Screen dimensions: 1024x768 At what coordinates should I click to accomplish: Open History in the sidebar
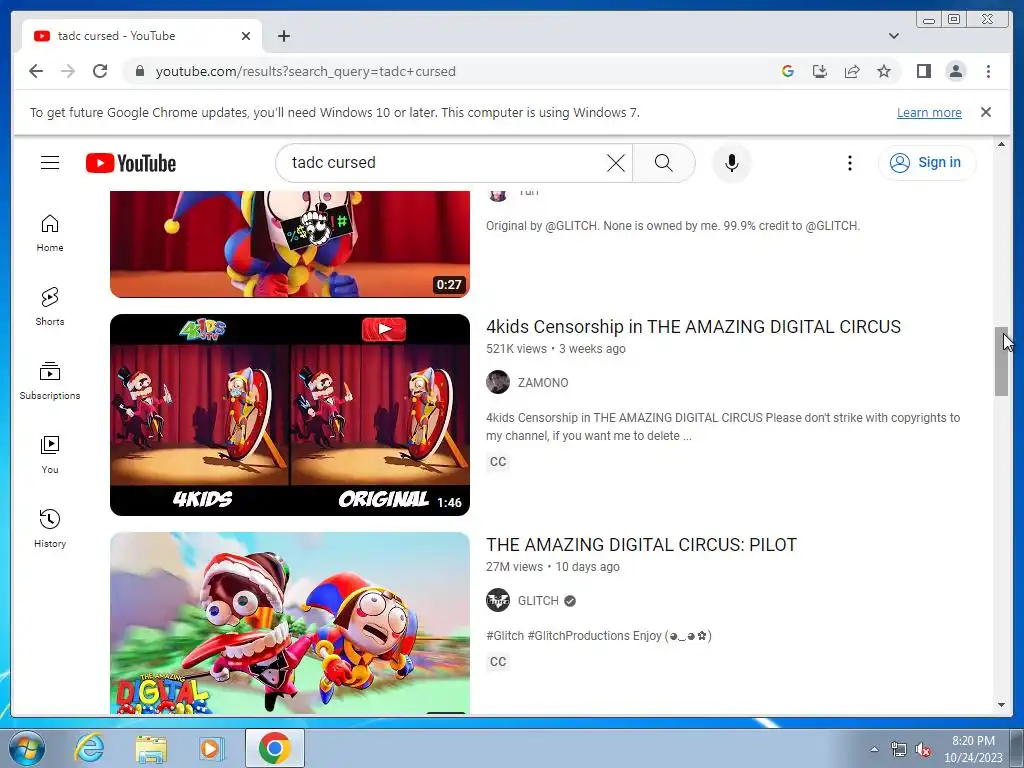point(50,528)
